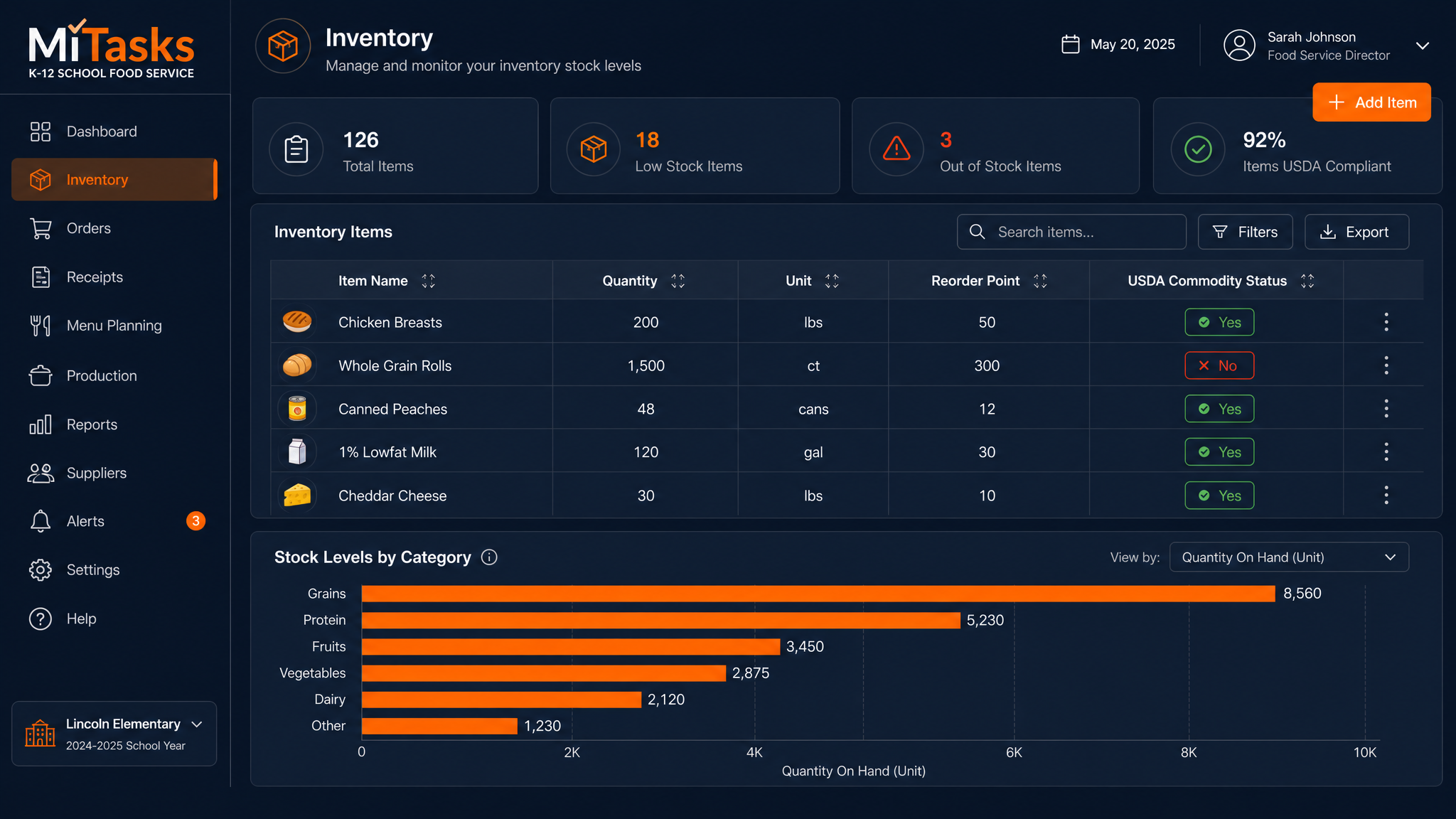Click the Chicken Breasts item name
This screenshot has height=819, width=1456.
coord(390,322)
